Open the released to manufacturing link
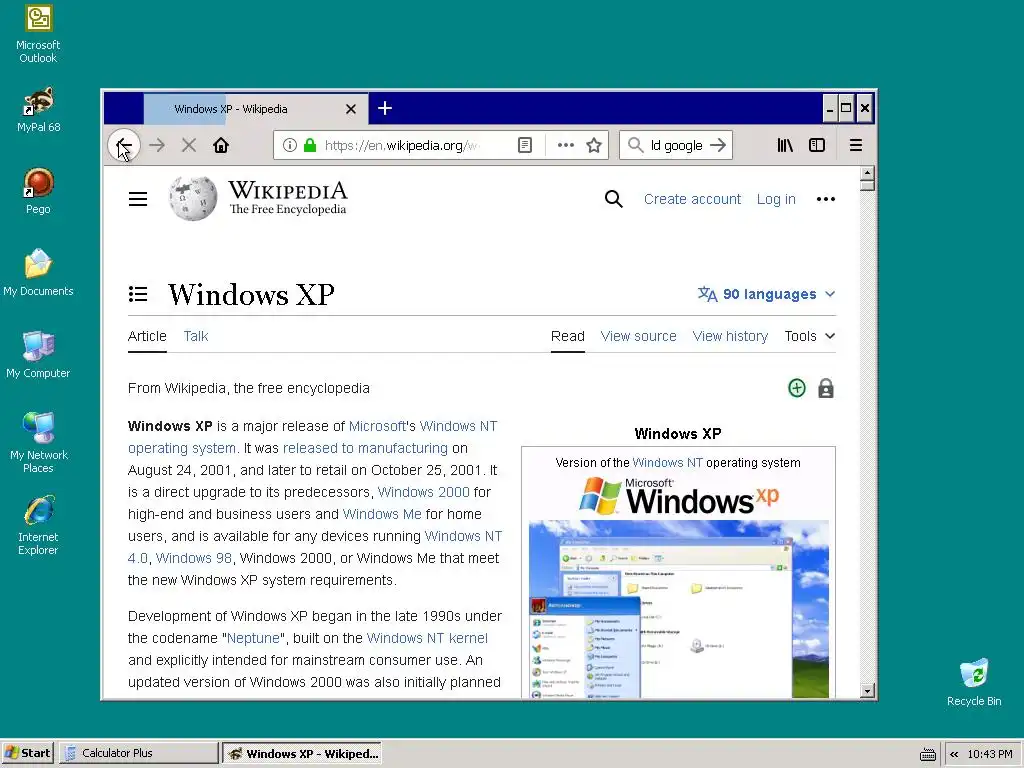This screenshot has width=1024, height=768. coord(365,449)
